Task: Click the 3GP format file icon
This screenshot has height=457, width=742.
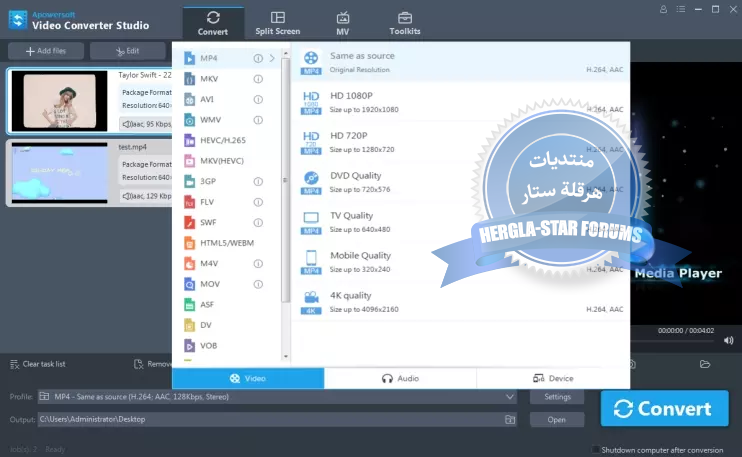Action: [x=189, y=181]
